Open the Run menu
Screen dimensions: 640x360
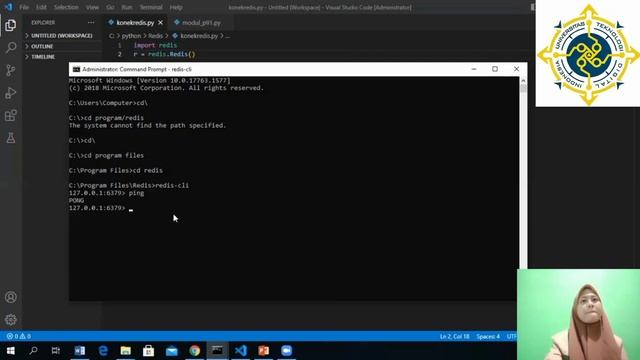pos(127,7)
